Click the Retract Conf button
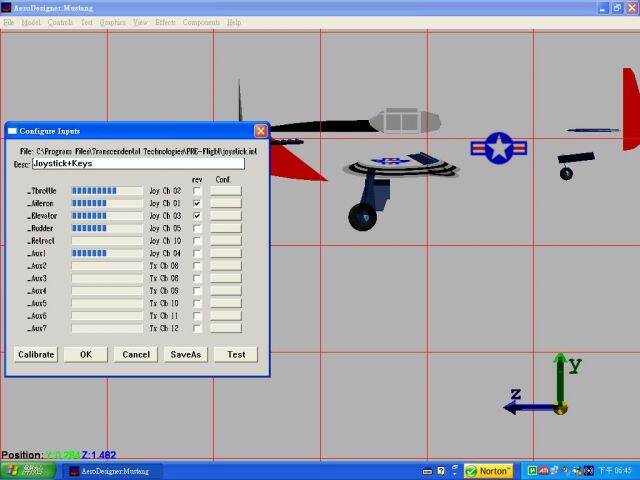 pyautogui.click(x=226, y=241)
